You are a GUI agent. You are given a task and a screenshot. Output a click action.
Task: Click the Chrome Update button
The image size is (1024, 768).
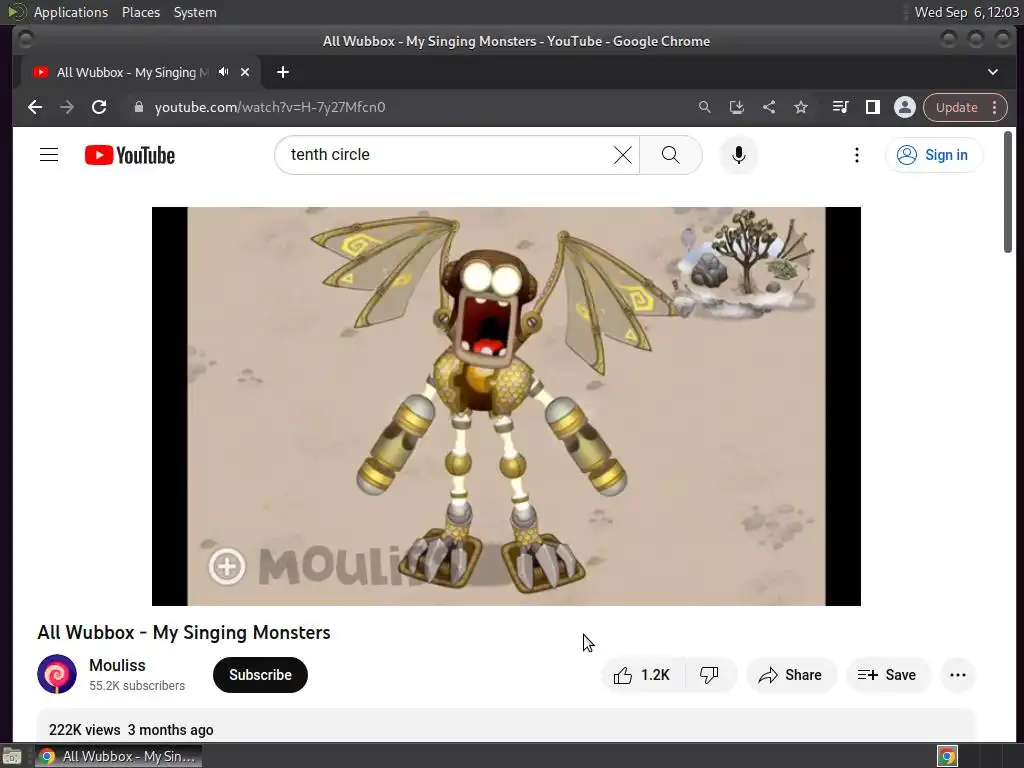[x=956, y=107]
